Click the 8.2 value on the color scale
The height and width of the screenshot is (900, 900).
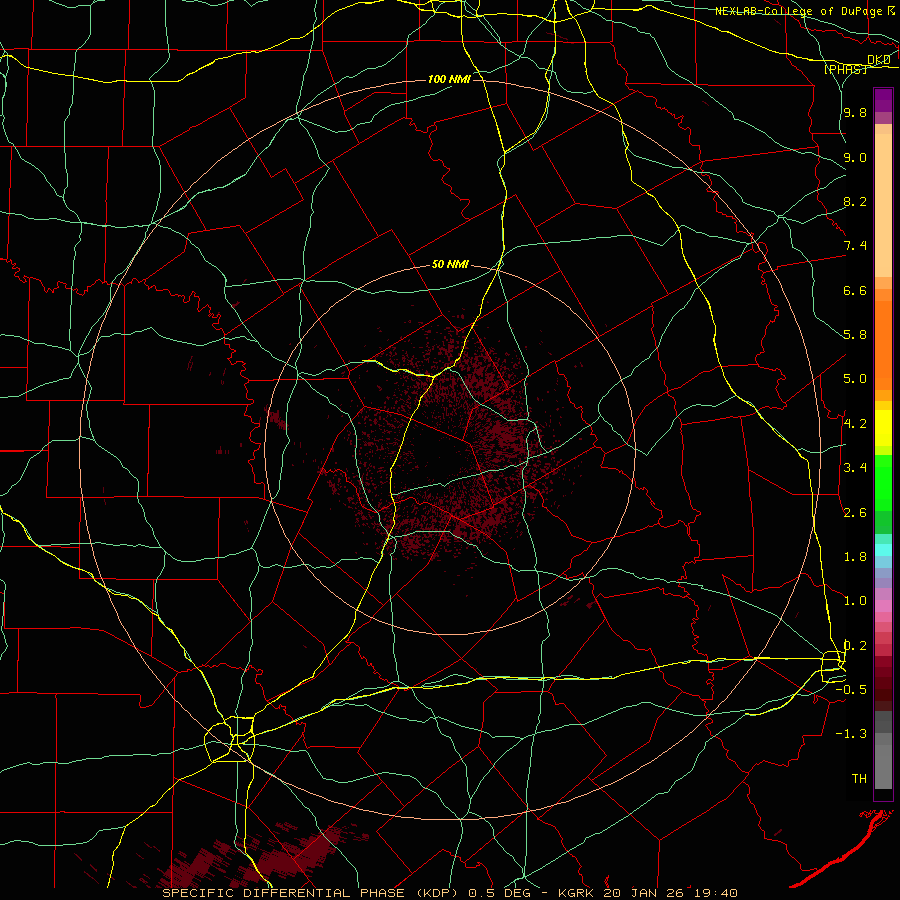[855, 201]
